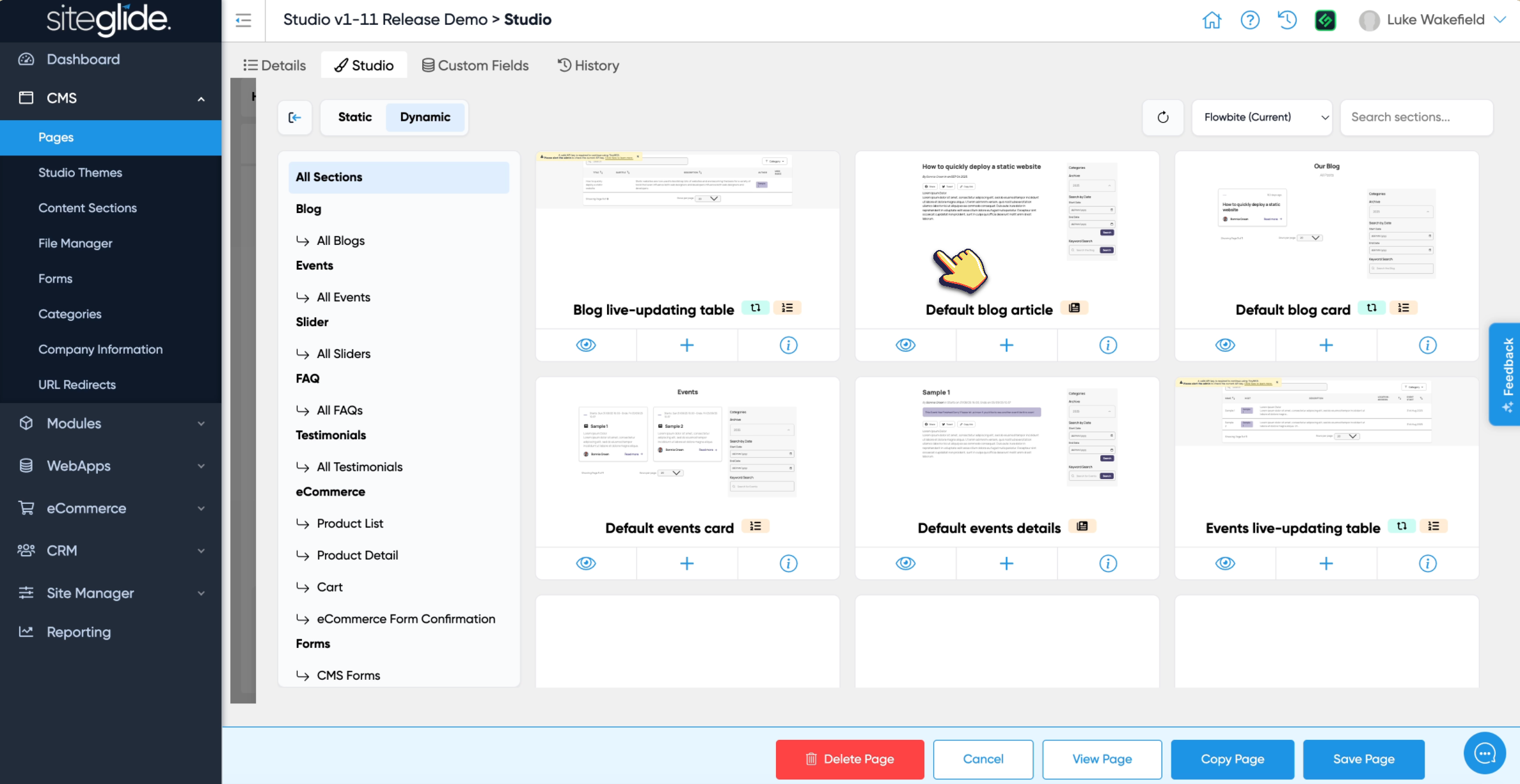Open the live chat bubble icon
The height and width of the screenshot is (784, 1520).
(x=1484, y=753)
